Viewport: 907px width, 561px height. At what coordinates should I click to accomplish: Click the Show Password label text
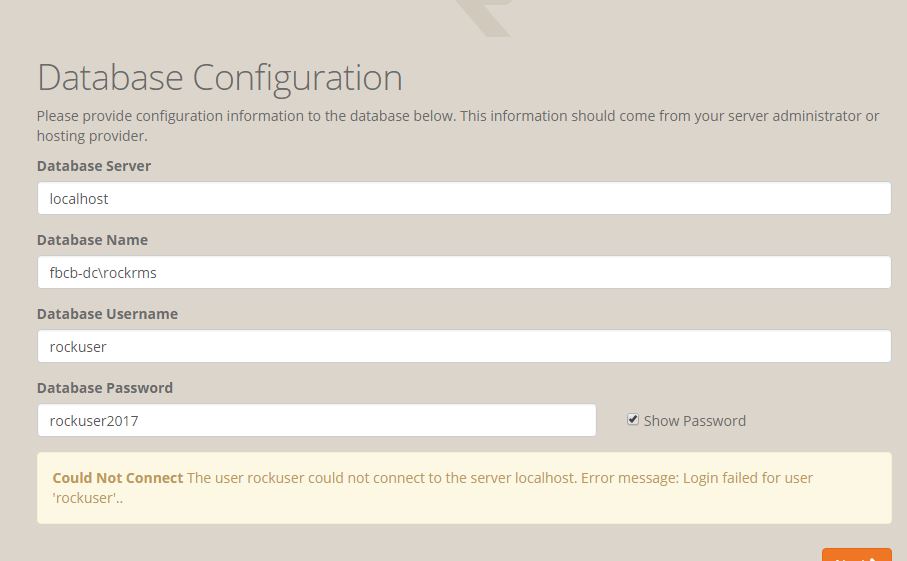[694, 421]
